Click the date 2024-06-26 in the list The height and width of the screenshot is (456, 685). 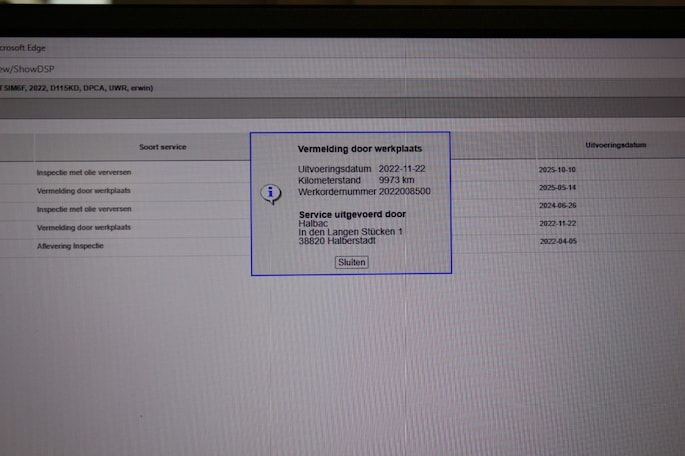557,205
